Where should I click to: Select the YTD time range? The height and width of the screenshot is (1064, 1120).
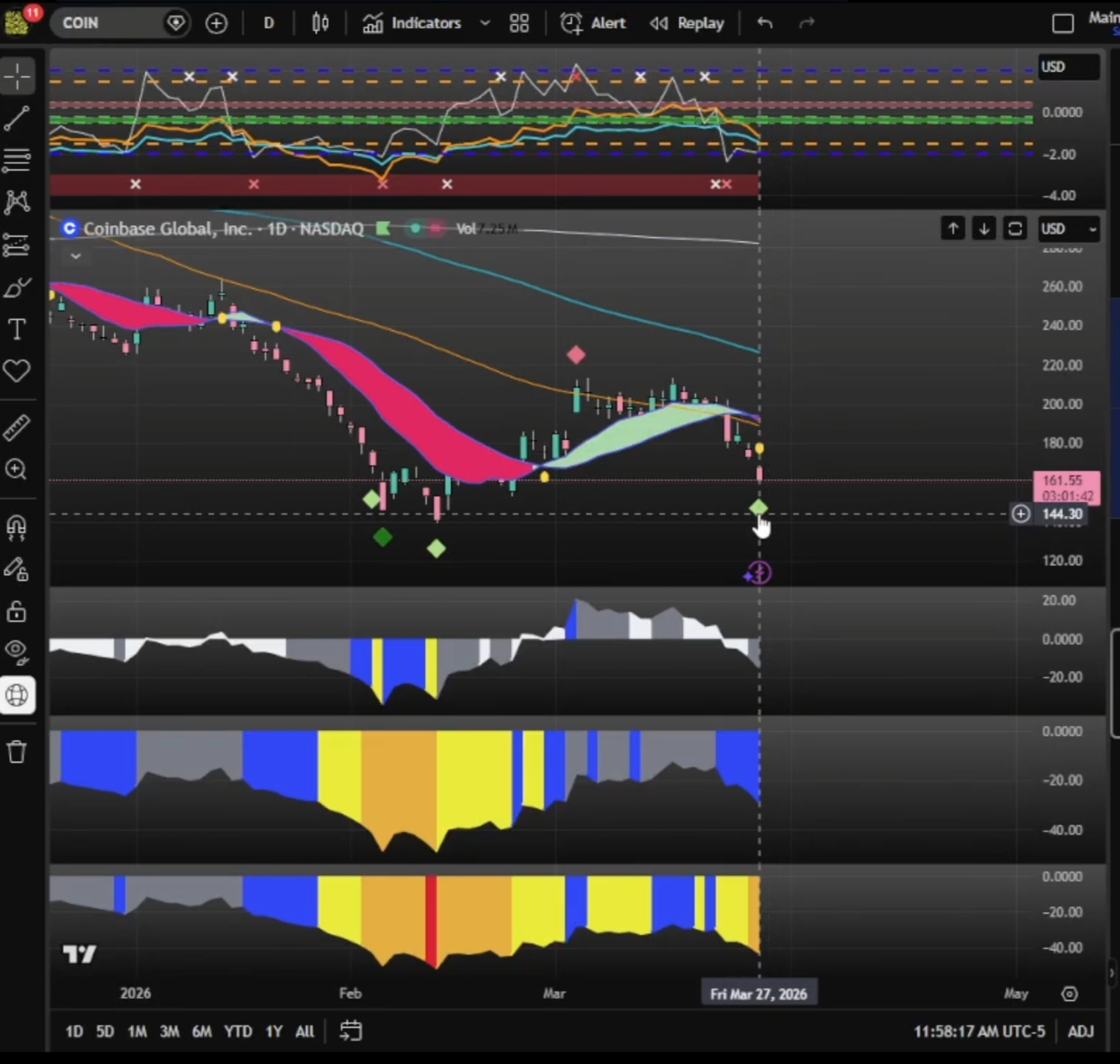point(238,1032)
